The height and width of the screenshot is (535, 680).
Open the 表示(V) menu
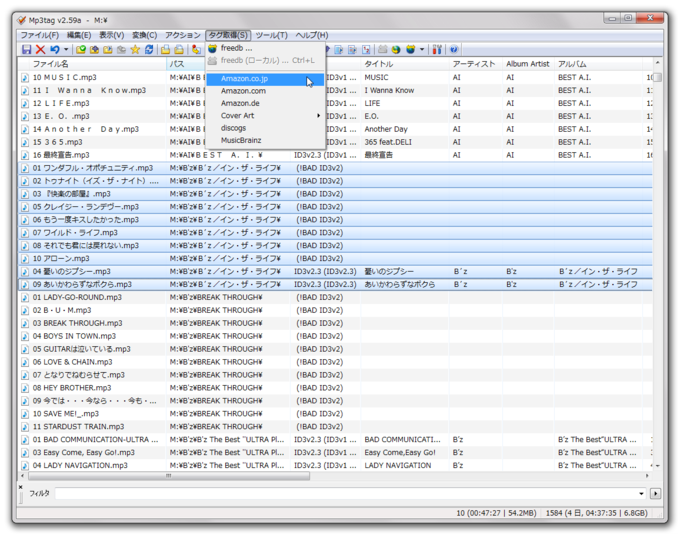111,35
